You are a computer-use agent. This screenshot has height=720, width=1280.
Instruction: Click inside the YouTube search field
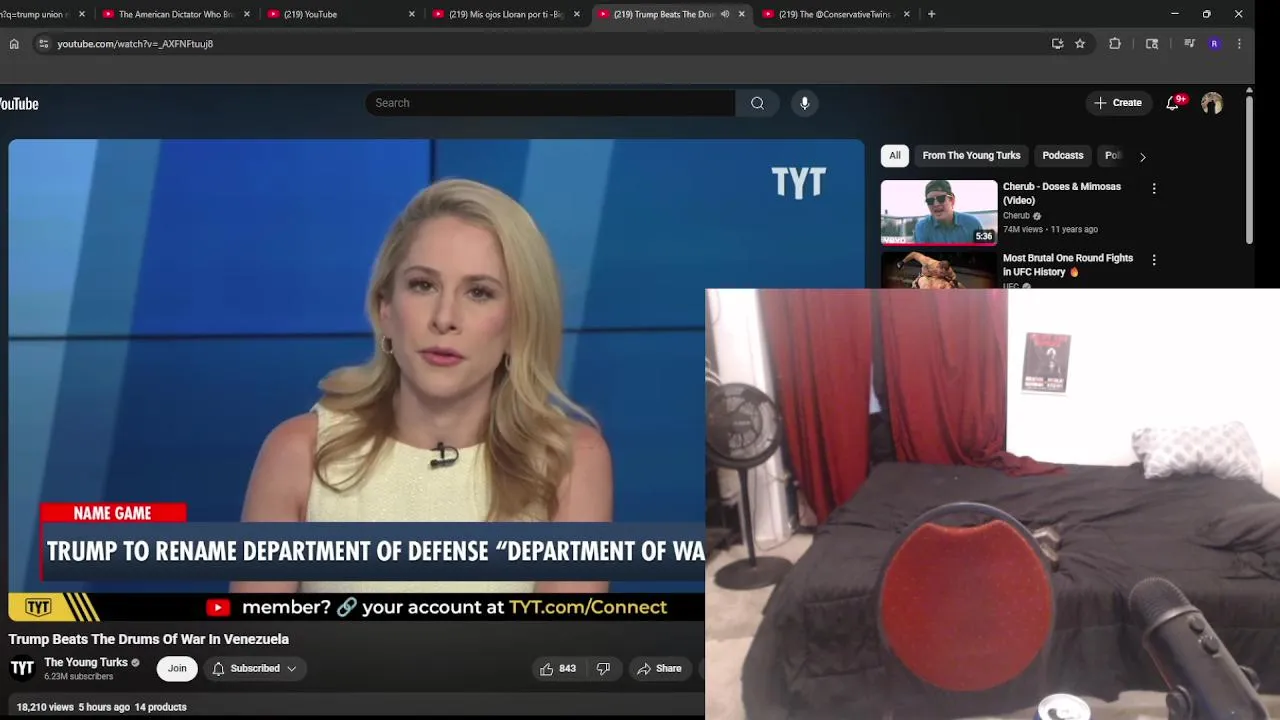coord(550,103)
